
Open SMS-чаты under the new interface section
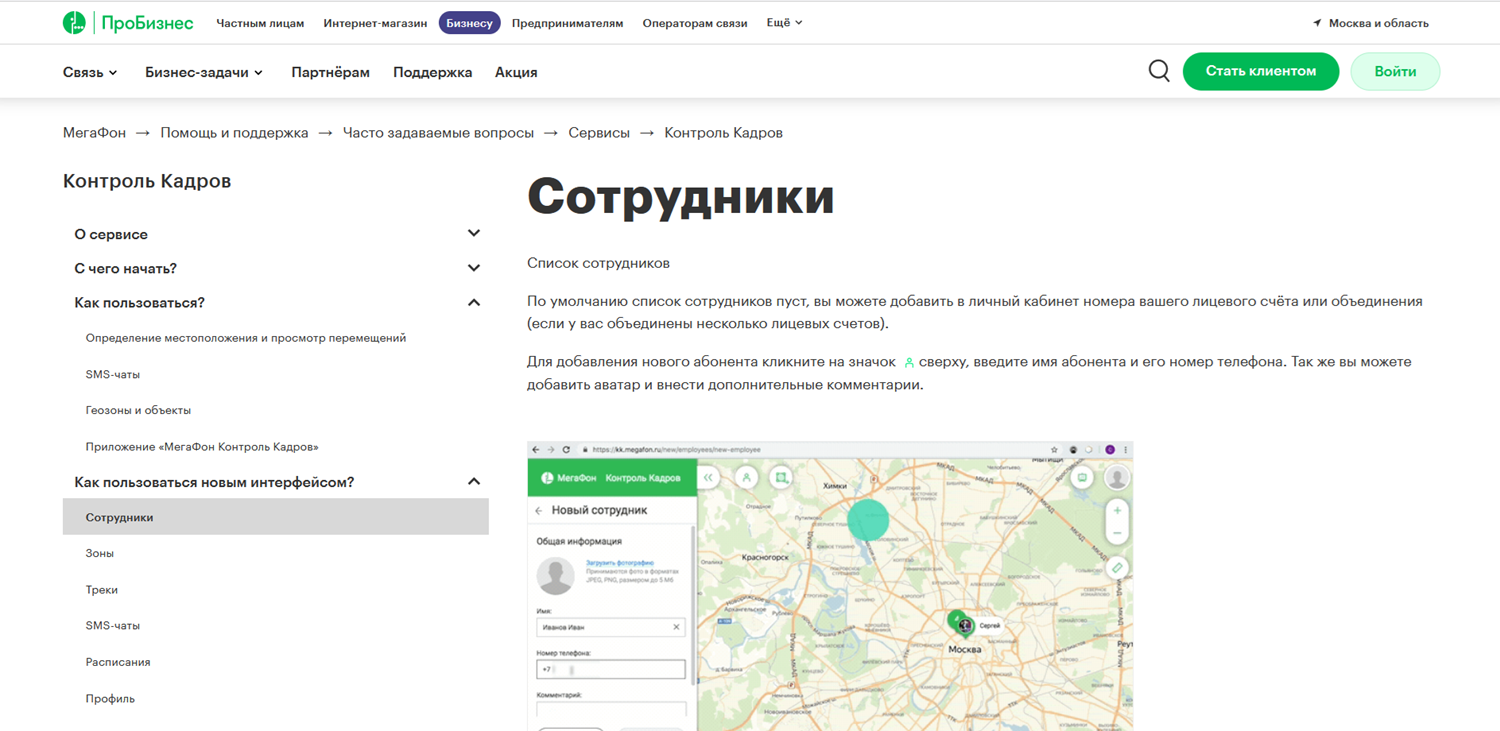click(x=113, y=626)
